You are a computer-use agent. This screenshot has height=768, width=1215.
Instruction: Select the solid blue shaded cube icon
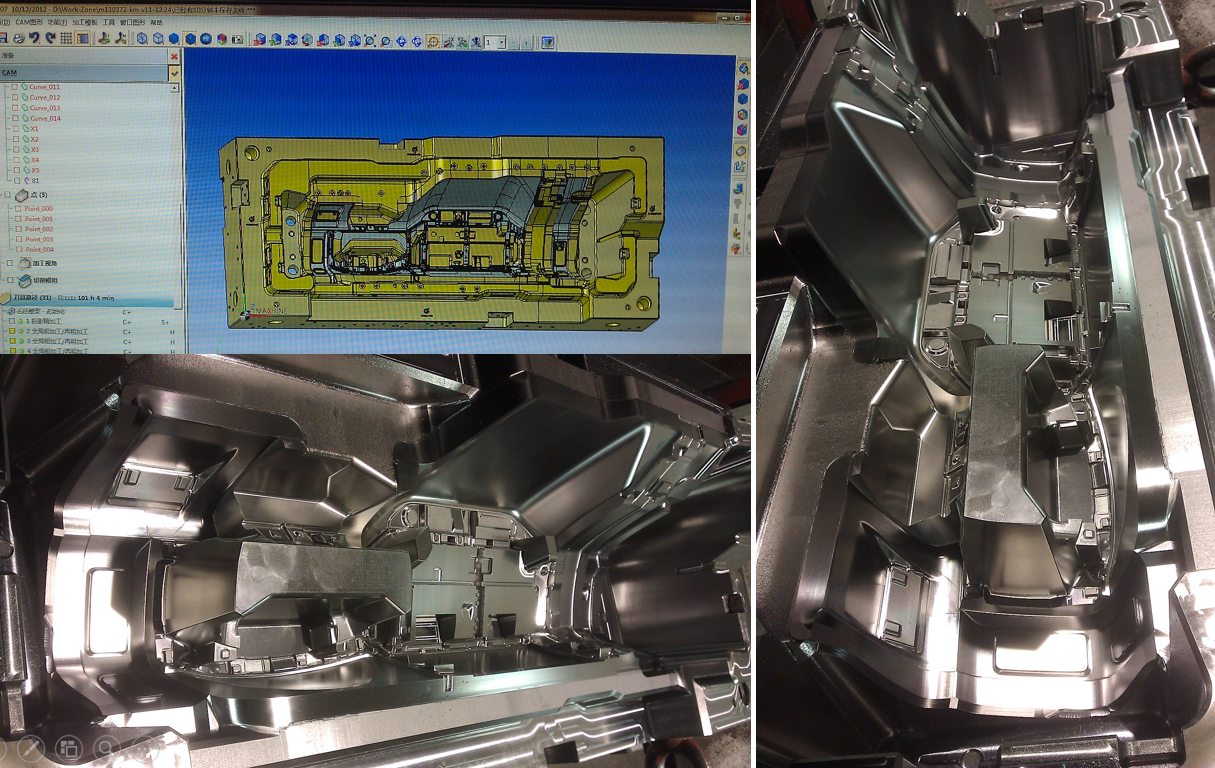174,39
